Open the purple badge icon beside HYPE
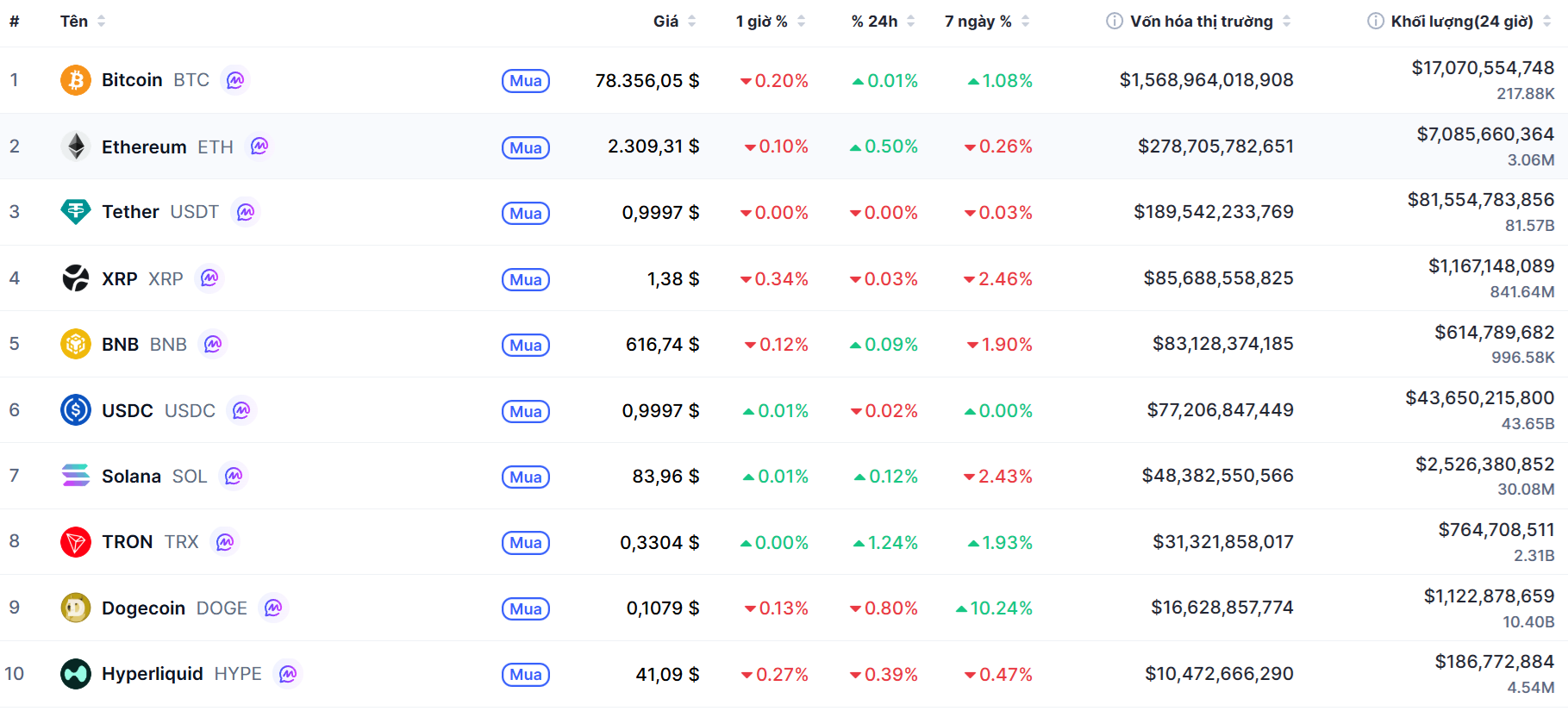 click(288, 674)
